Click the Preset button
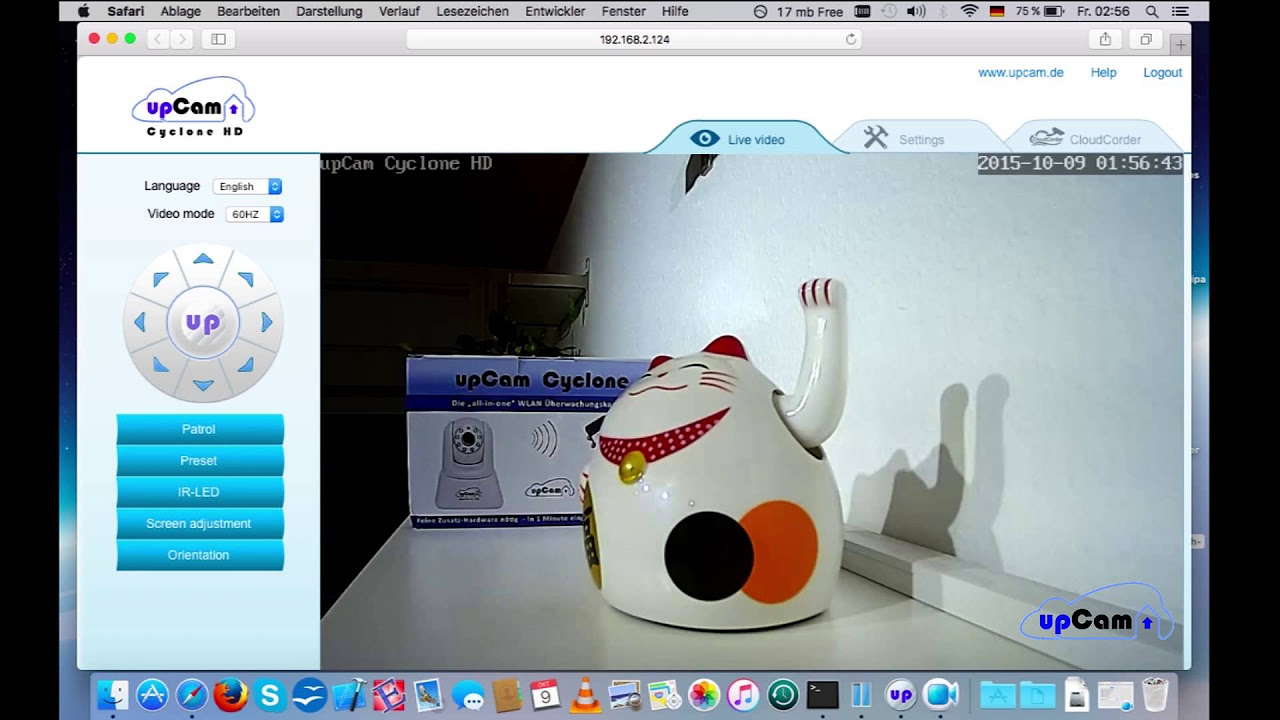This screenshot has height=720, width=1280. tap(200, 461)
